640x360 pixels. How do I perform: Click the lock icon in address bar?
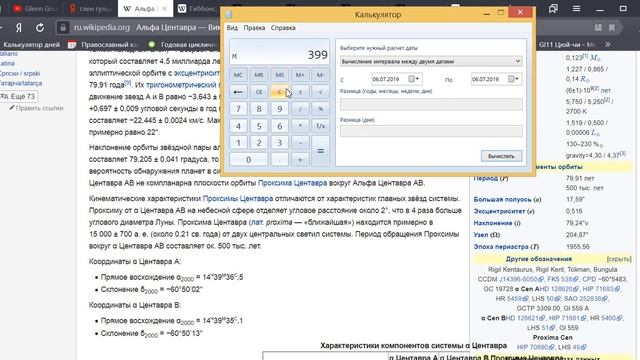tap(63, 28)
